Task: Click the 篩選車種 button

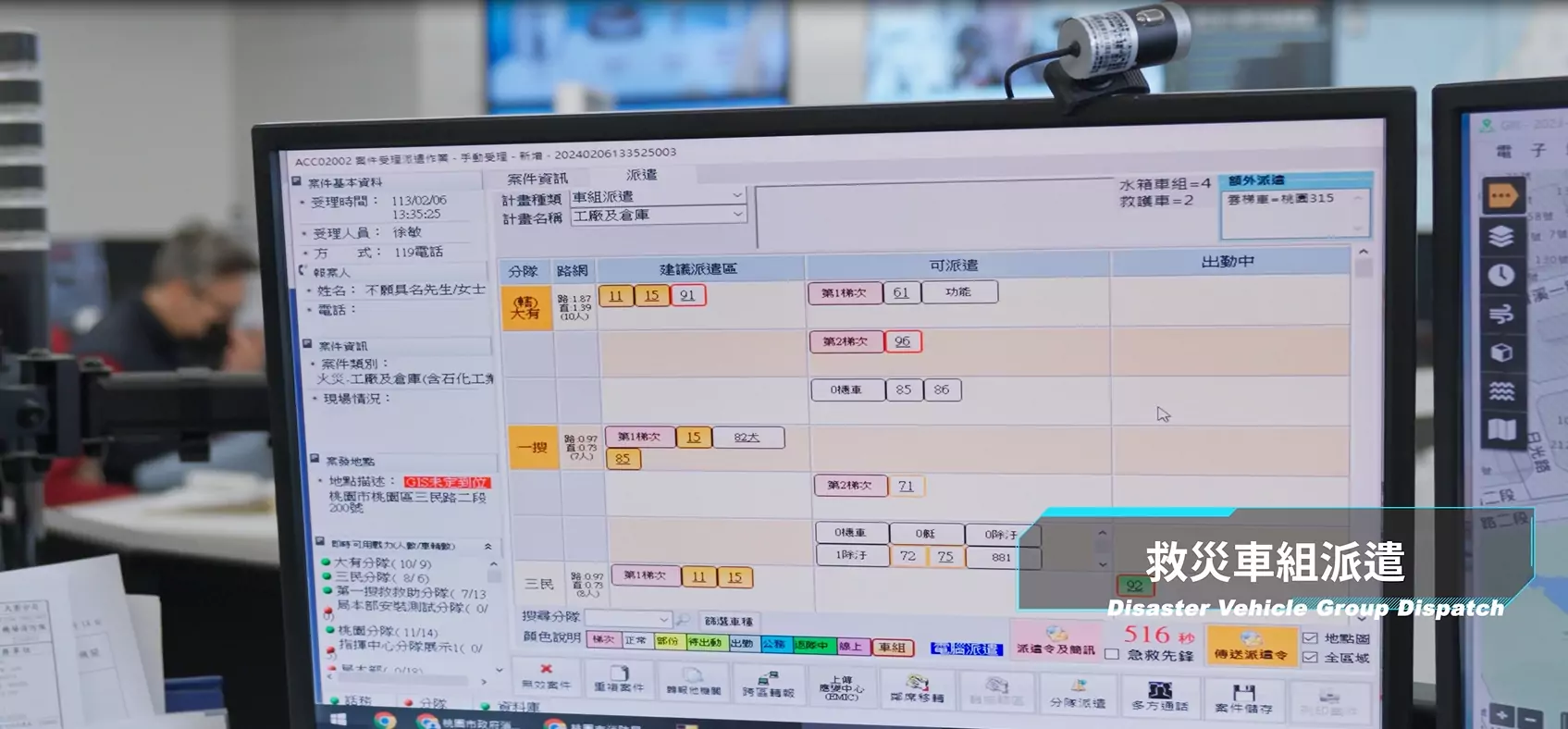Action: coord(729,622)
